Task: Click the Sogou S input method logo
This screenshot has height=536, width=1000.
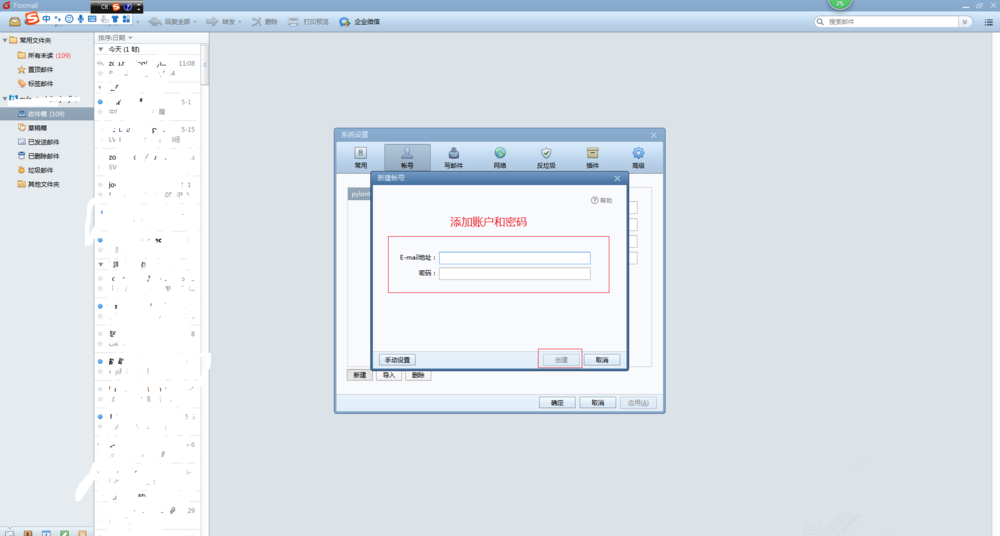Action: (x=32, y=19)
